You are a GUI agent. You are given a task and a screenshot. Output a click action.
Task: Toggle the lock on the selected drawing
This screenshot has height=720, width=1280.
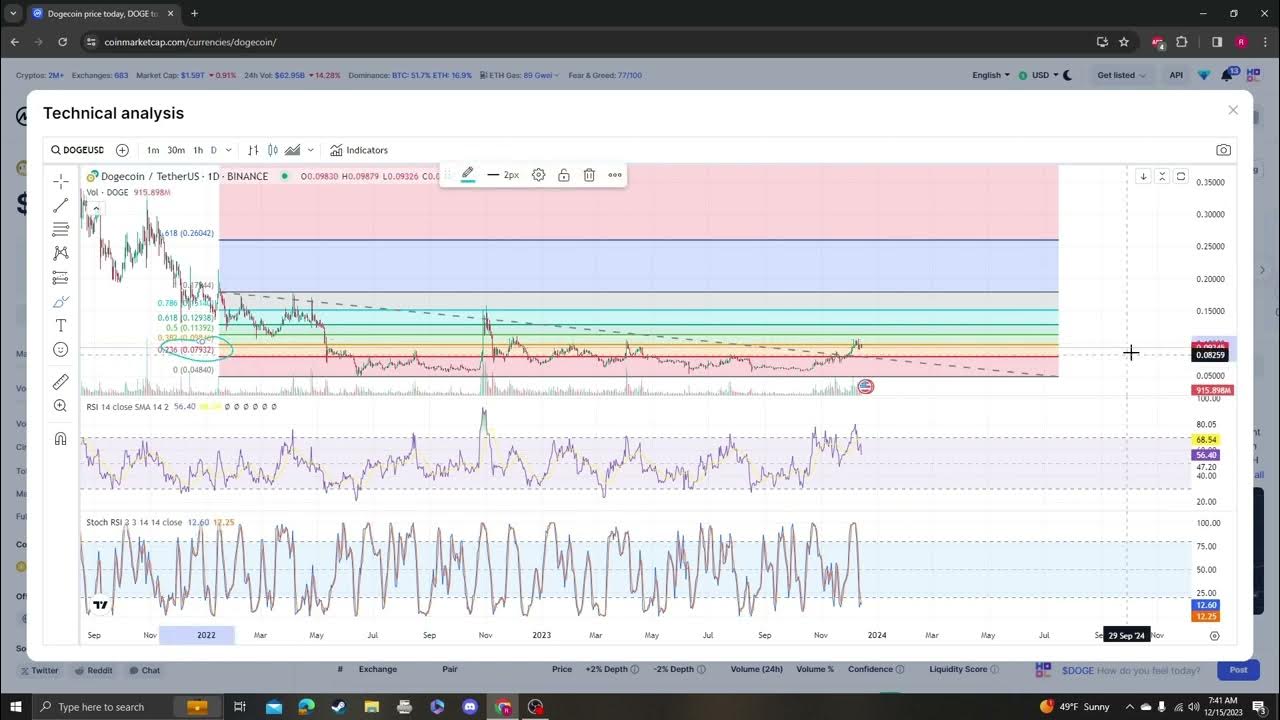pos(564,175)
